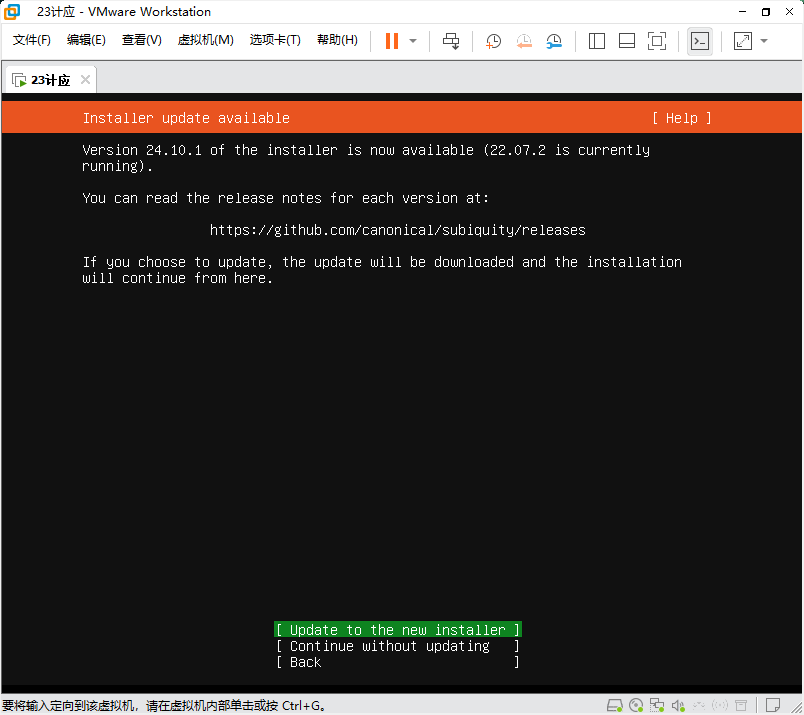Toggle the thumbnail bar view
The width and height of the screenshot is (804, 715).
tap(627, 41)
